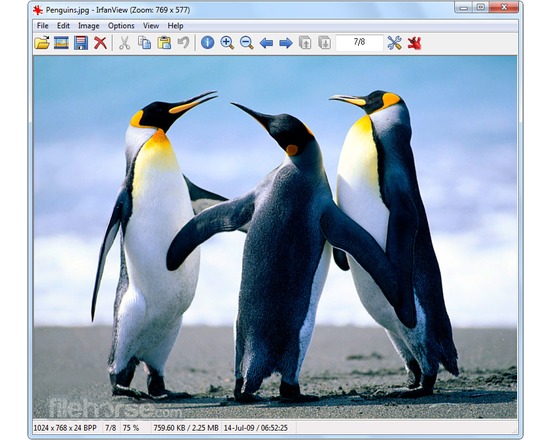Click the Paste clipboard icon
The height and width of the screenshot is (440, 550).
tap(164, 43)
